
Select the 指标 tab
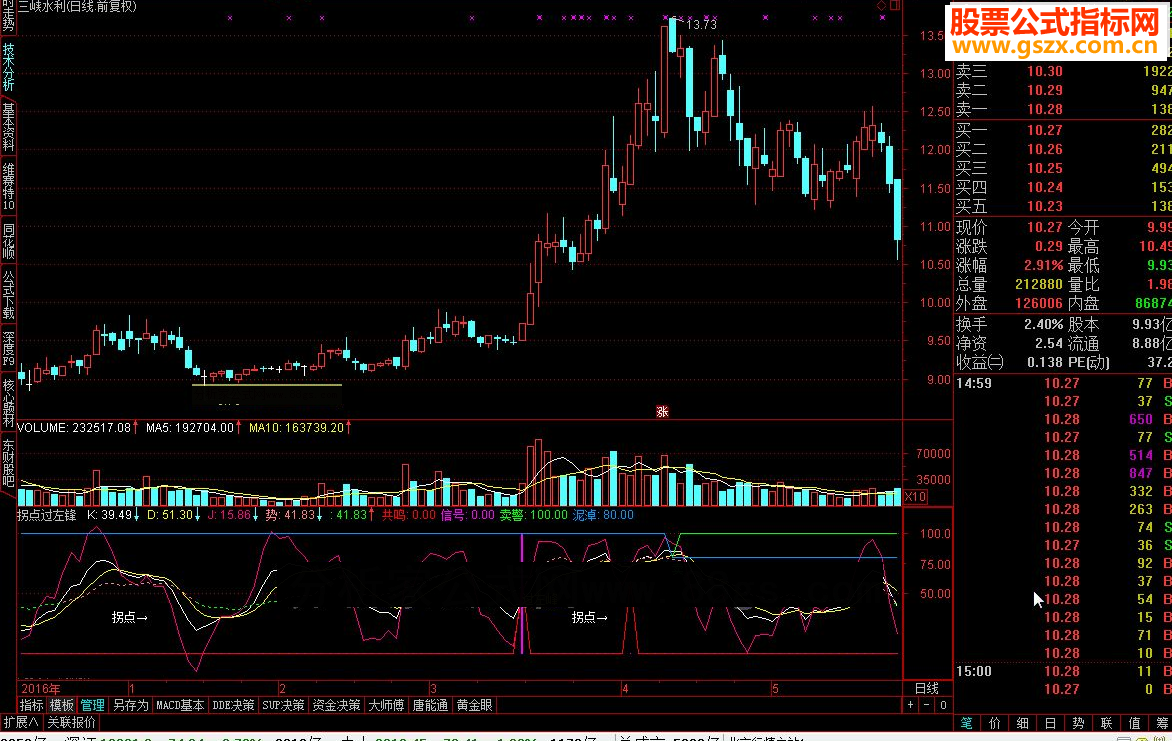pyautogui.click(x=31, y=705)
